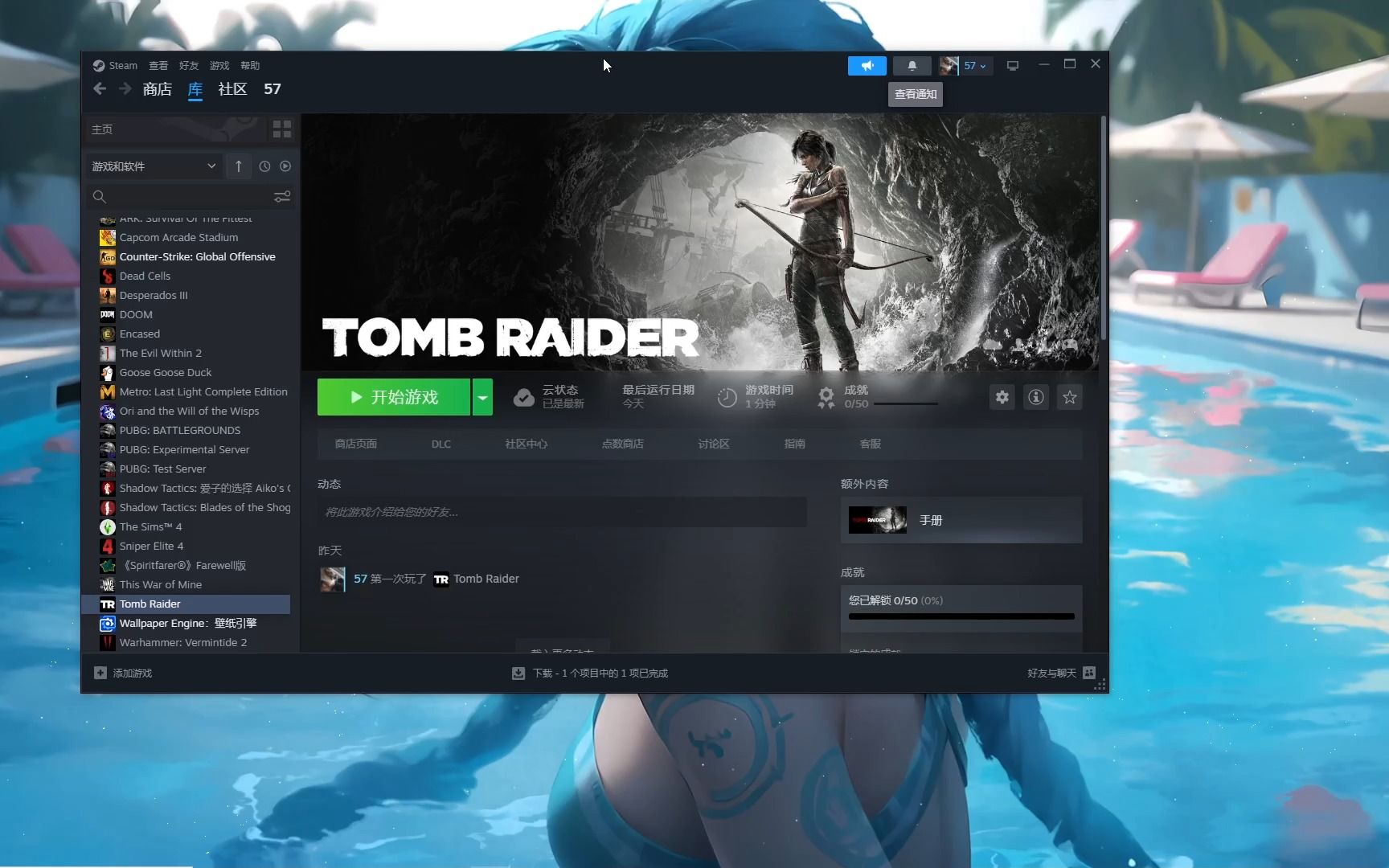Open the 帮助 menu

[250, 66]
